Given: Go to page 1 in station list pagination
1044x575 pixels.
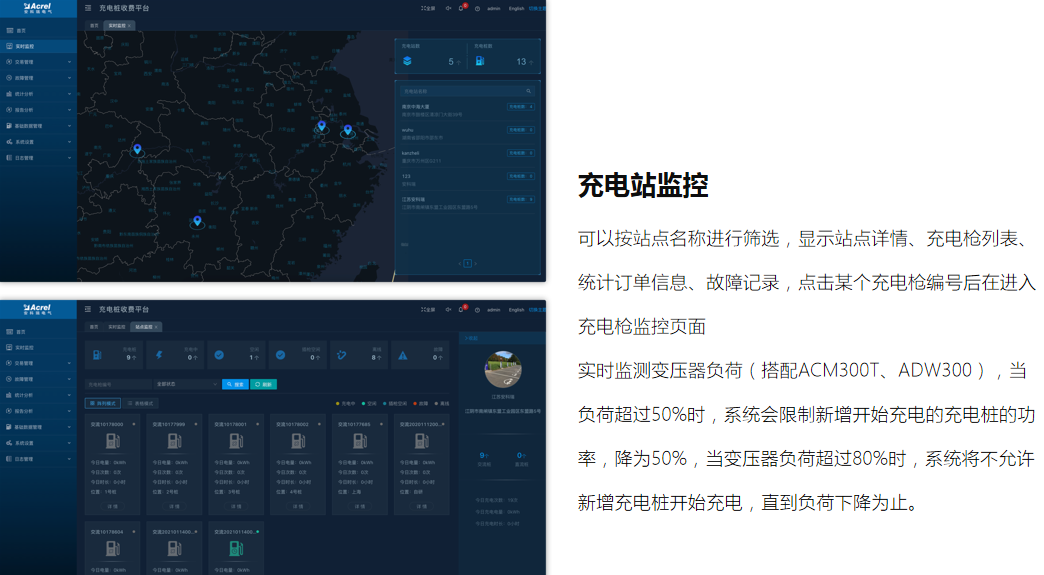Looking at the screenshot, I should (467, 264).
